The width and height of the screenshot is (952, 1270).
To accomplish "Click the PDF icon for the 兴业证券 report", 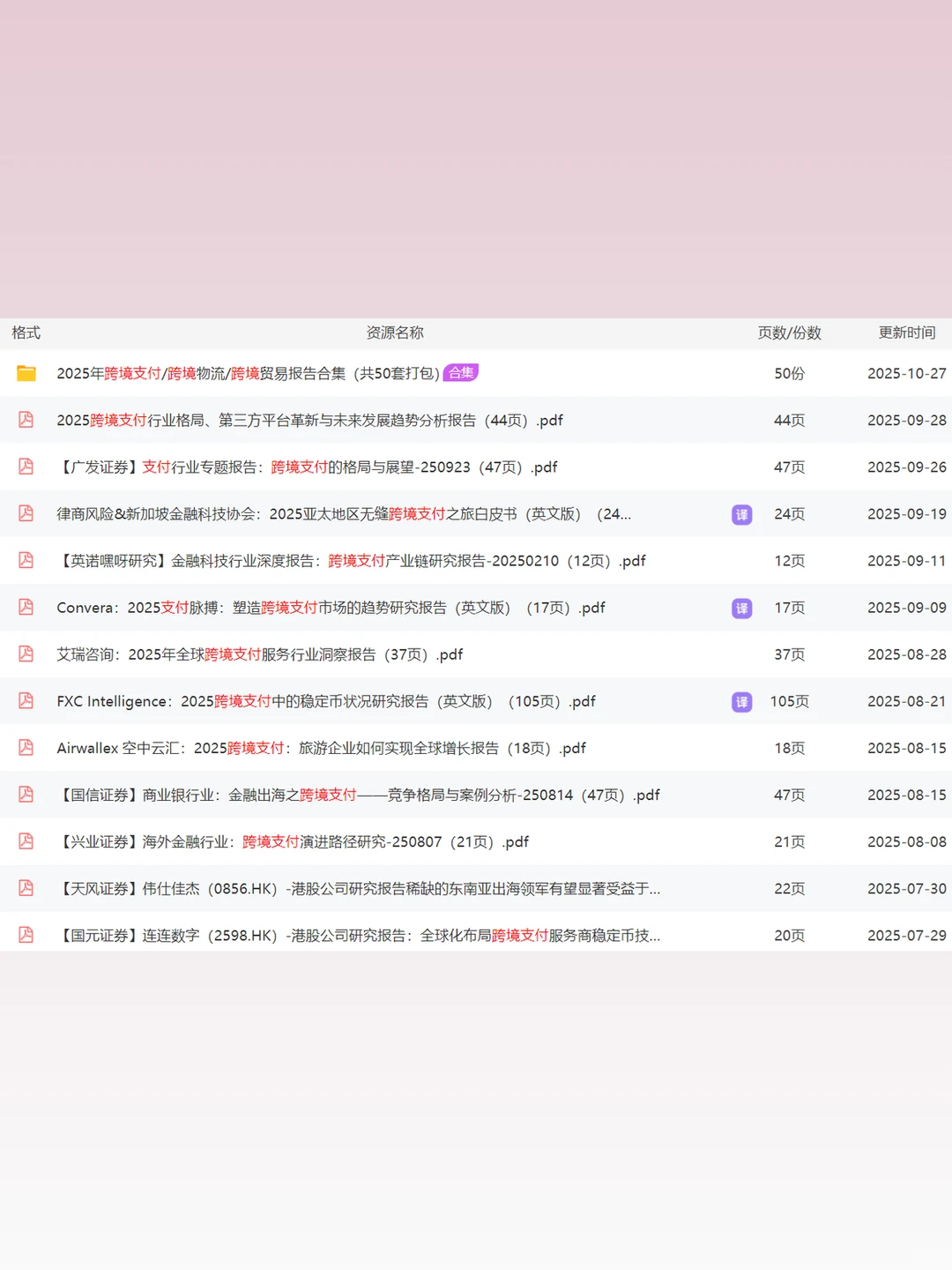I will 26,840.
